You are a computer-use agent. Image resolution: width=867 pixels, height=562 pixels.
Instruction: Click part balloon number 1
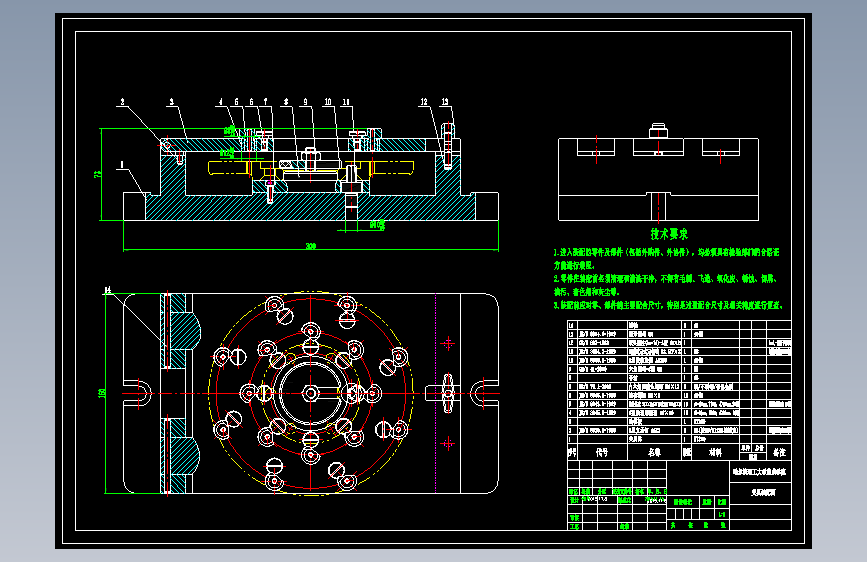[122, 164]
